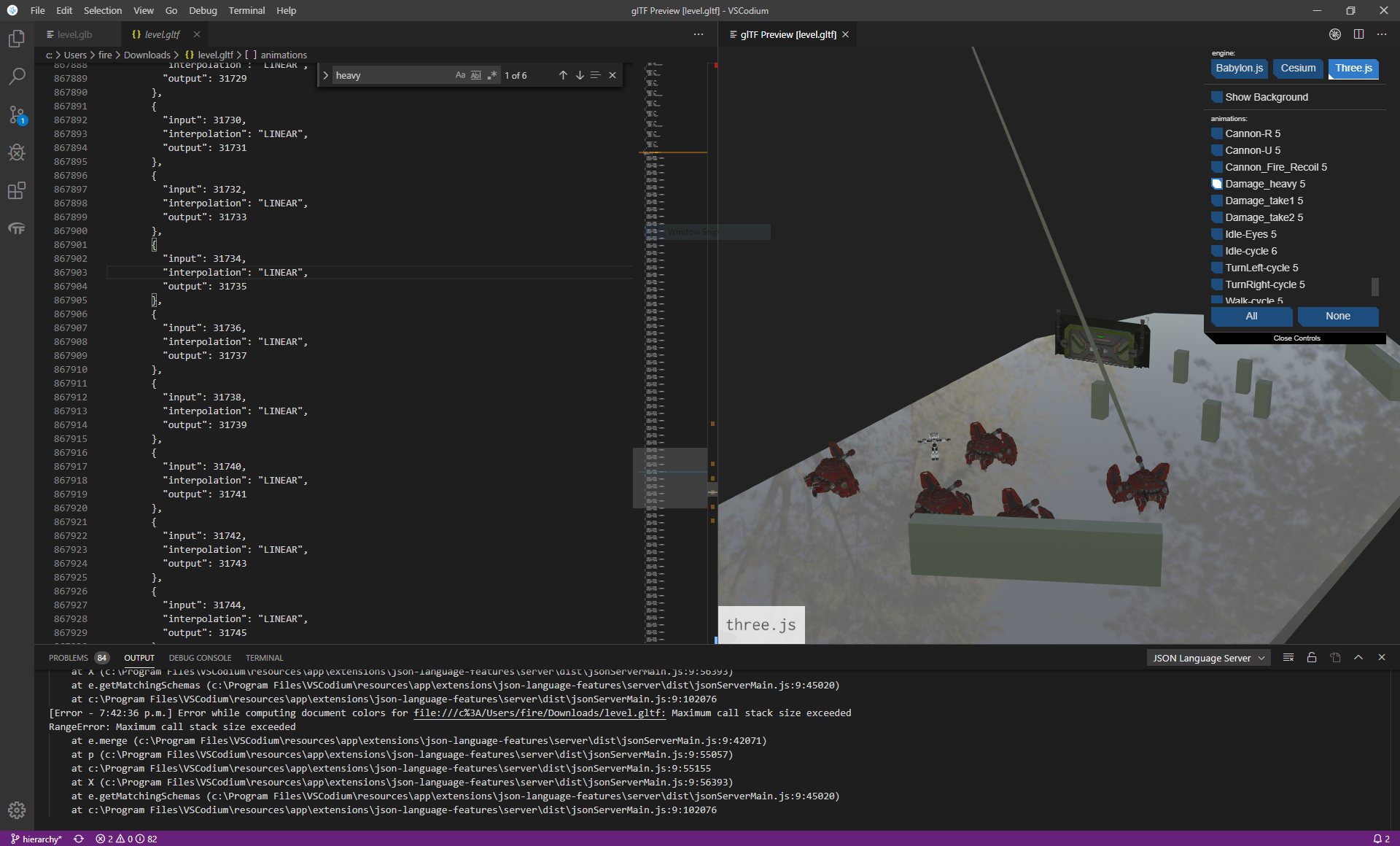Image resolution: width=1400 pixels, height=846 pixels.
Task: Open the Terminal menu
Action: 246,10
